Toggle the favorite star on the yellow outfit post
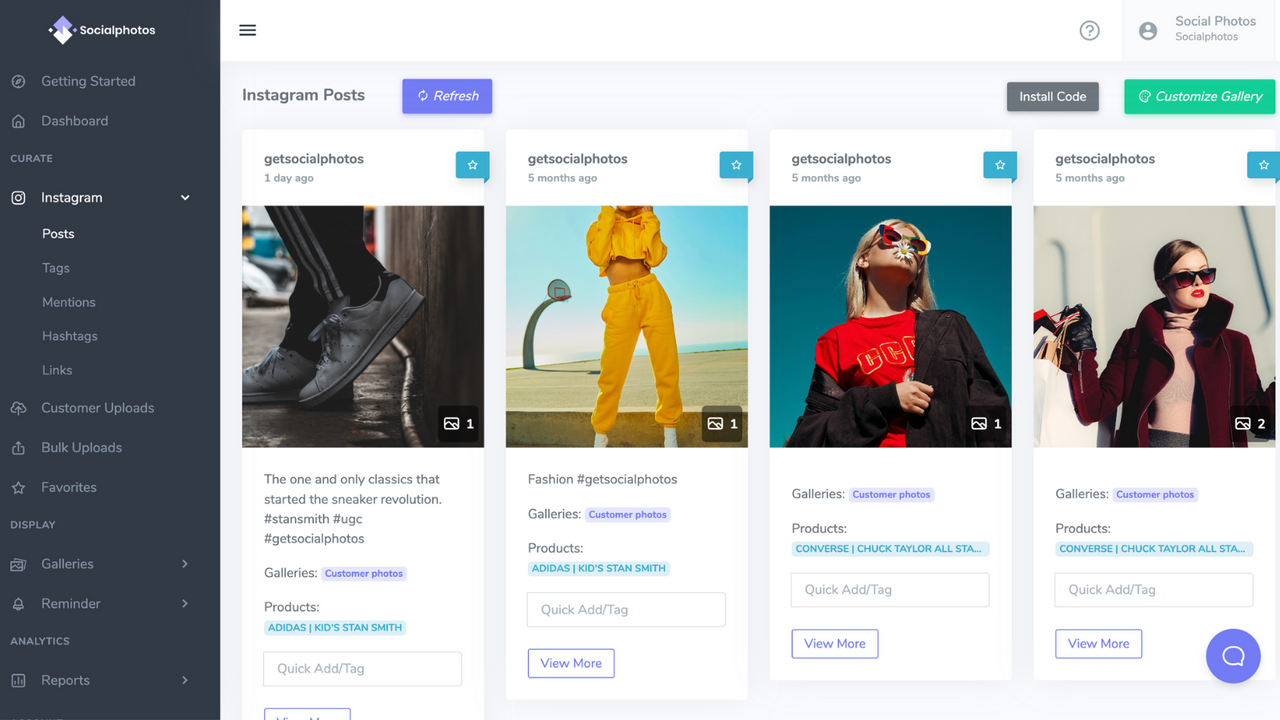 point(736,165)
